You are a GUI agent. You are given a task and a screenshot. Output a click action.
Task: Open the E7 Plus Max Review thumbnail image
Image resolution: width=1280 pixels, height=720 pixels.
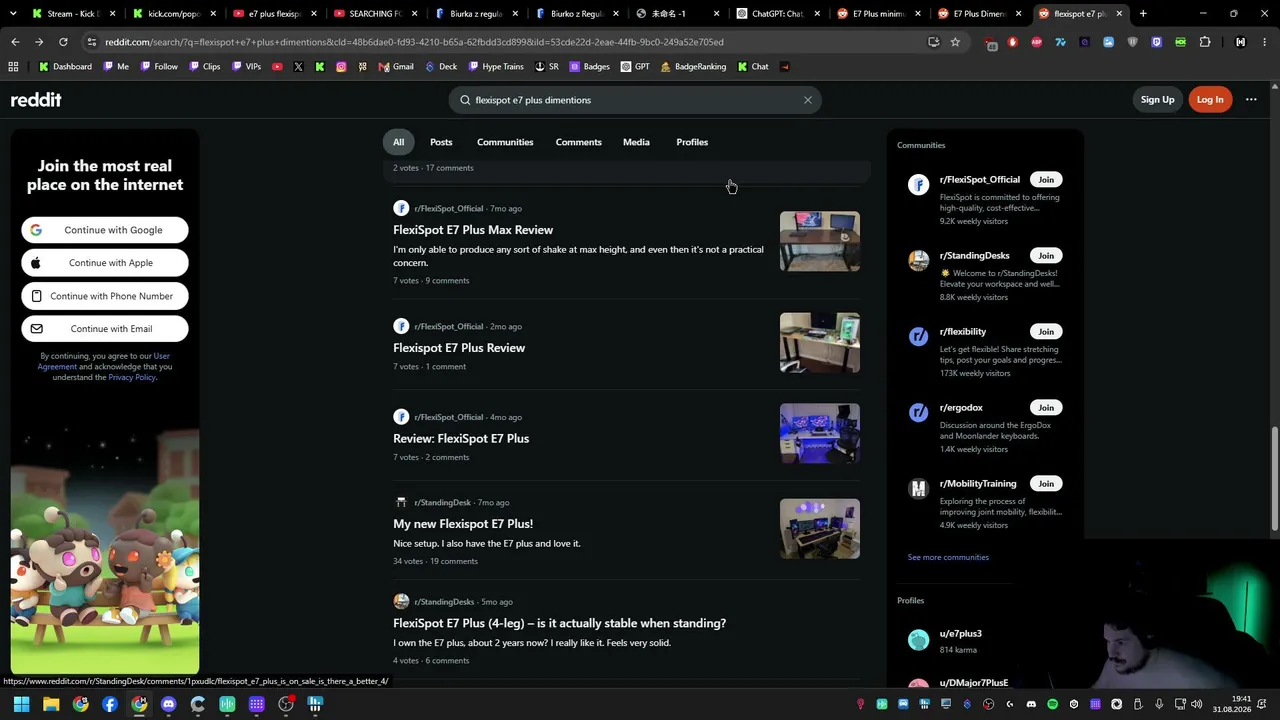820,241
